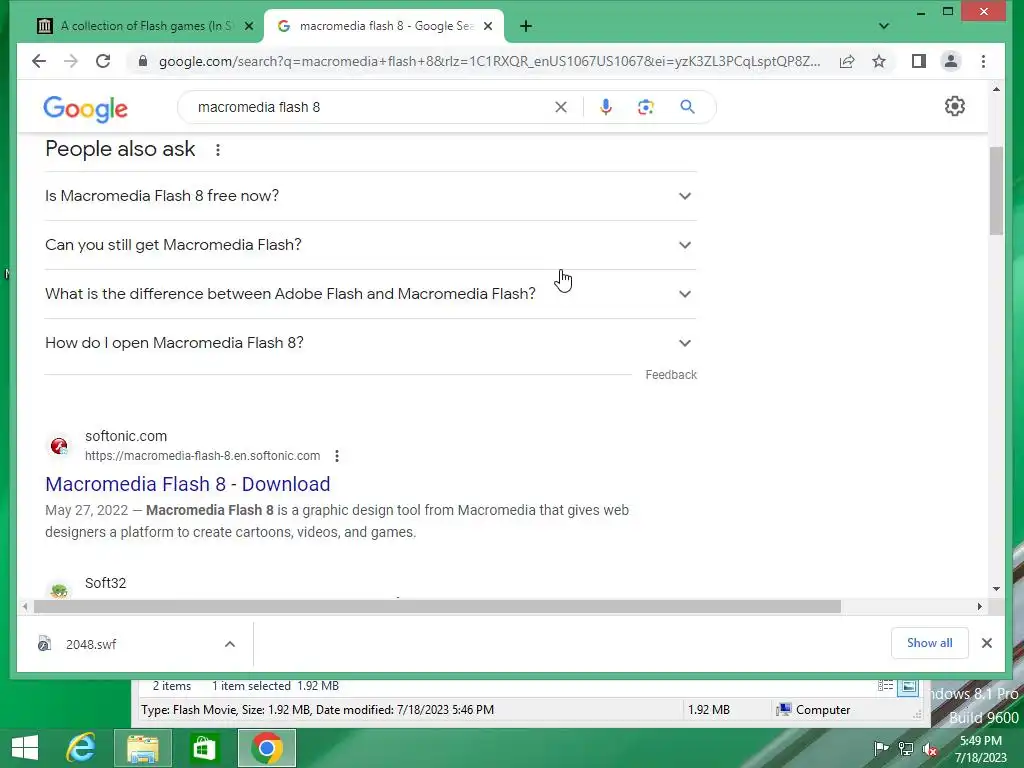Open the 2048.swf download options arrow
1024x768 pixels.
pos(230,645)
